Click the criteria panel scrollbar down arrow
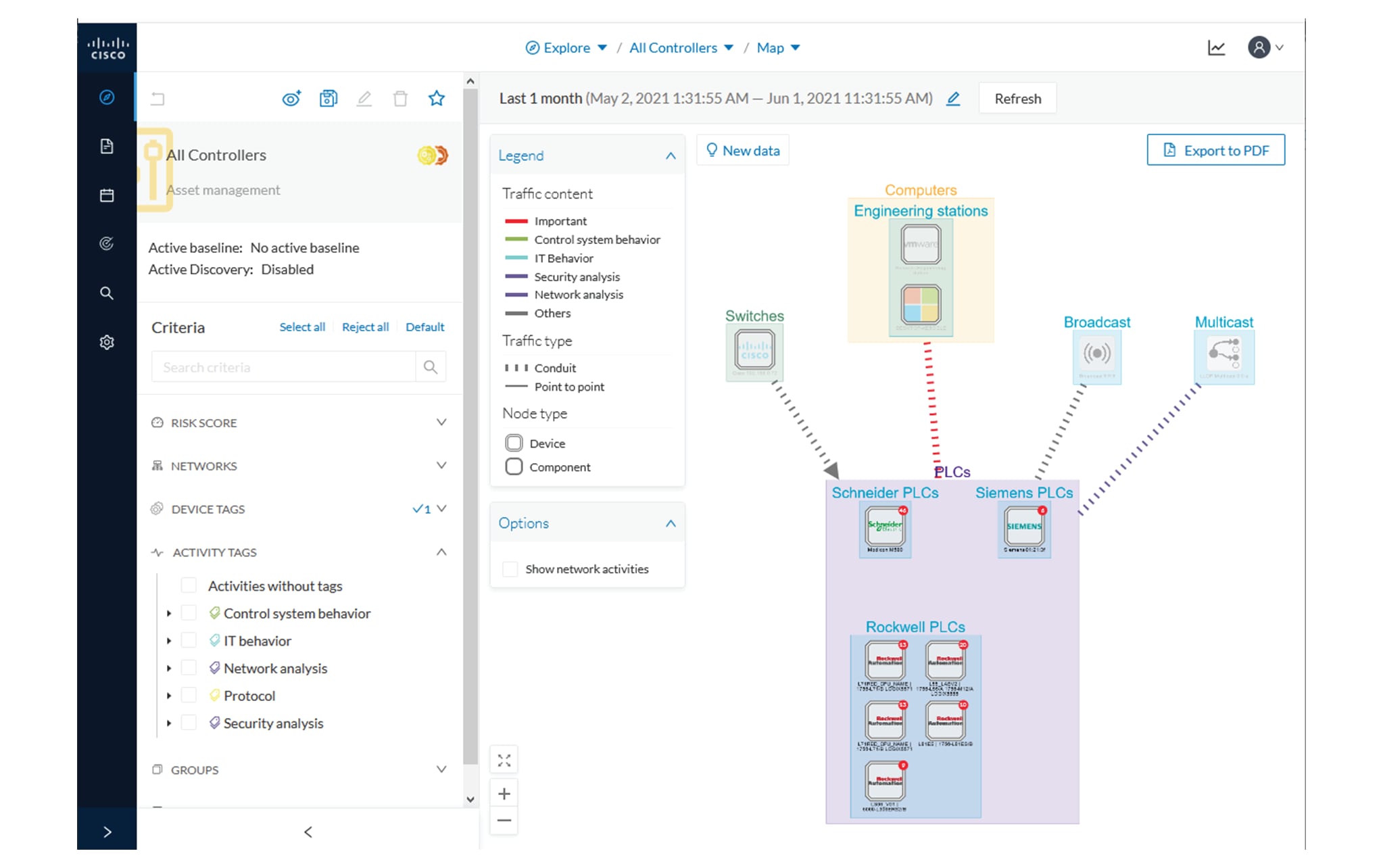The height and width of the screenshot is (868, 1383). tap(470, 799)
